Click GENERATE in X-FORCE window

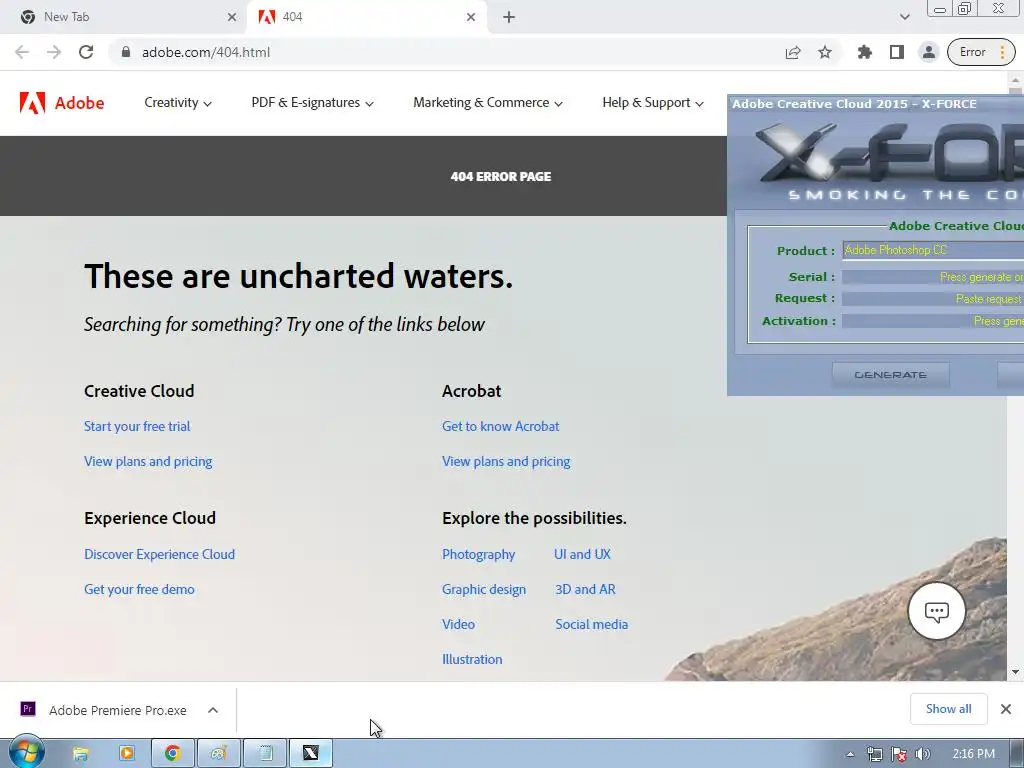[x=891, y=375]
